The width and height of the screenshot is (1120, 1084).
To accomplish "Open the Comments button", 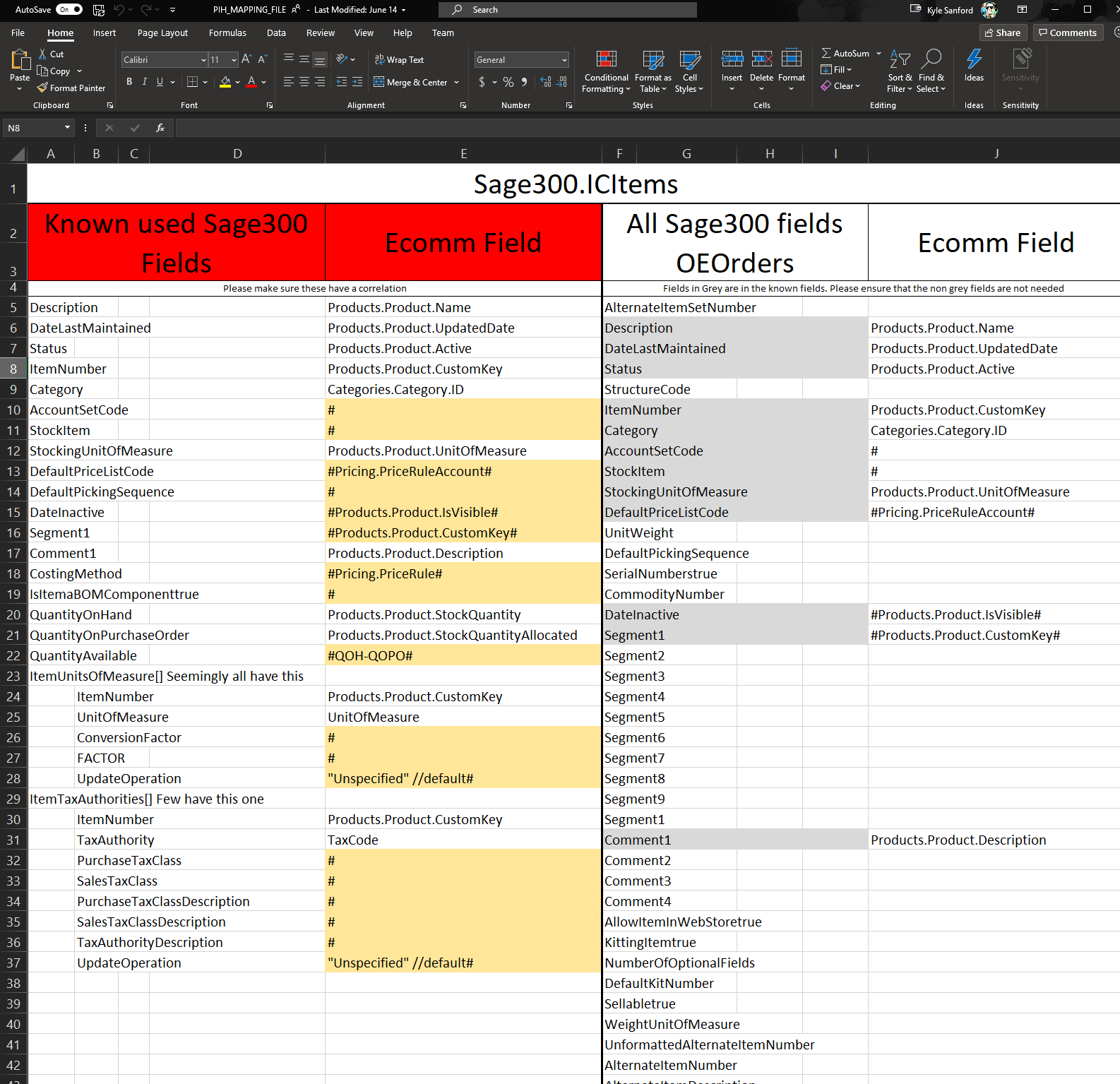I will pyautogui.click(x=1067, y=32).
